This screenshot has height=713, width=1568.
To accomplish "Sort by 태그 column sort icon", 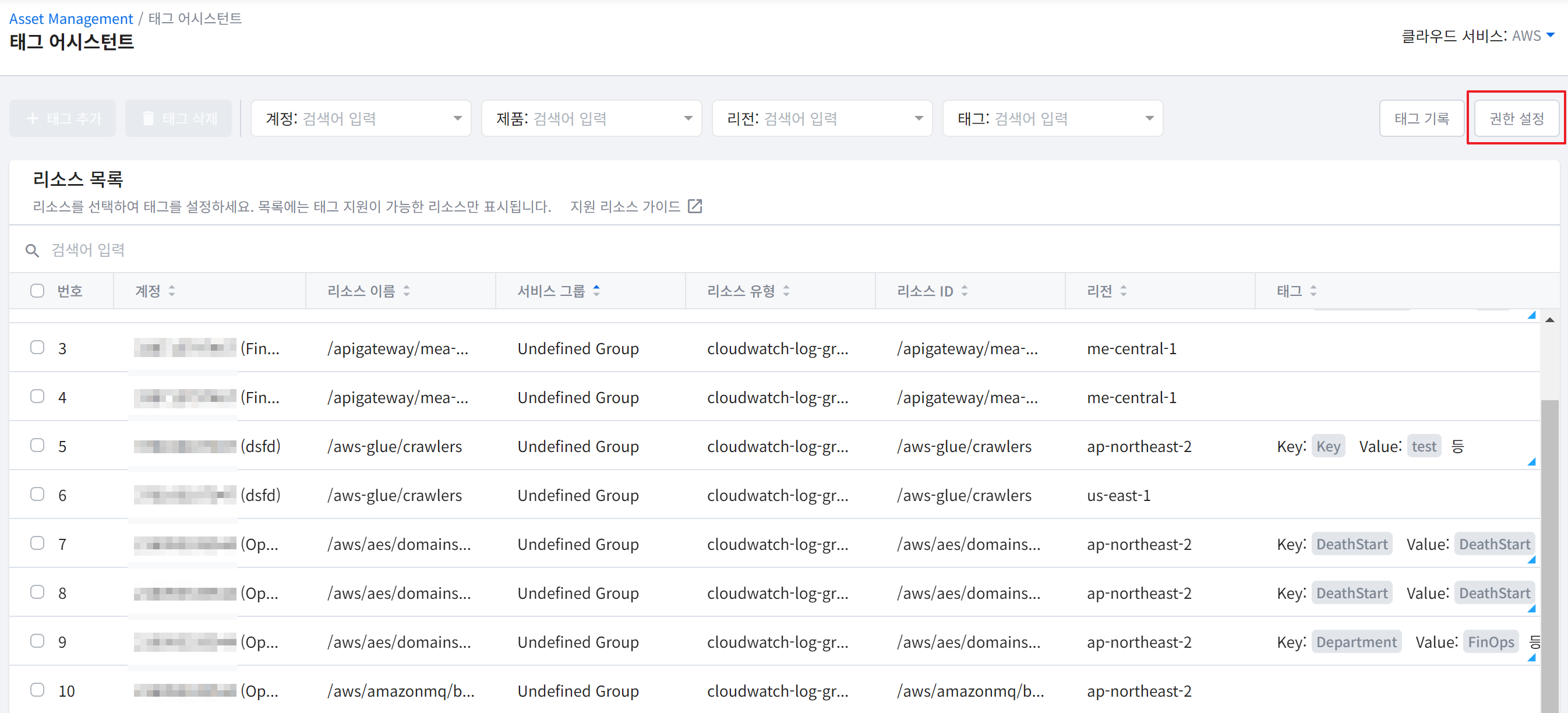I will point(1313,291).
